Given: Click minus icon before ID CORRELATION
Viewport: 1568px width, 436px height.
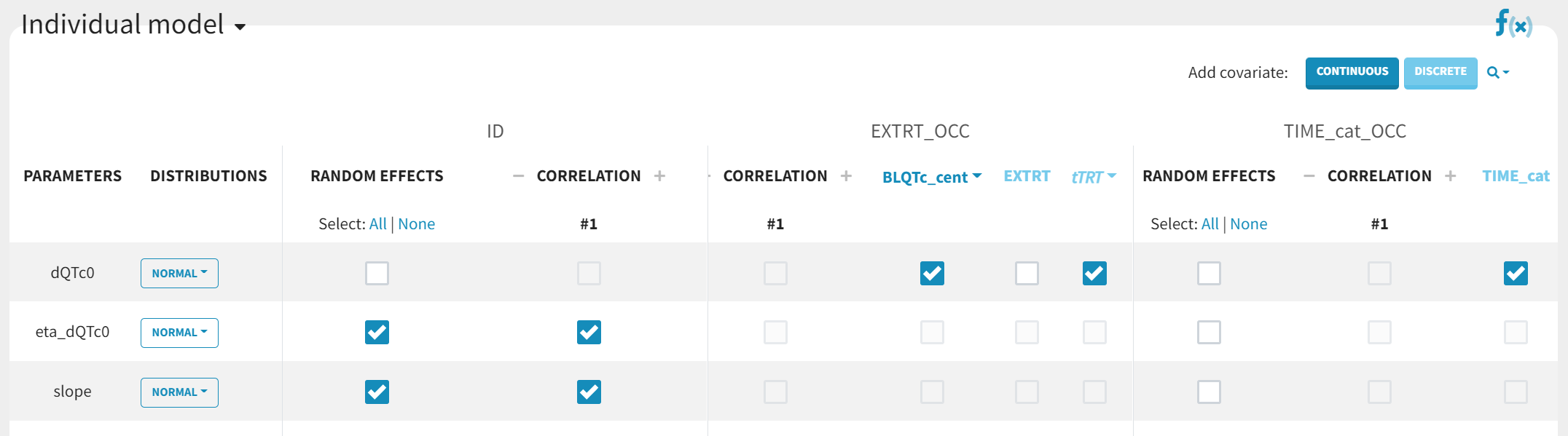Looking at the screenshot, I should [518, 176].
